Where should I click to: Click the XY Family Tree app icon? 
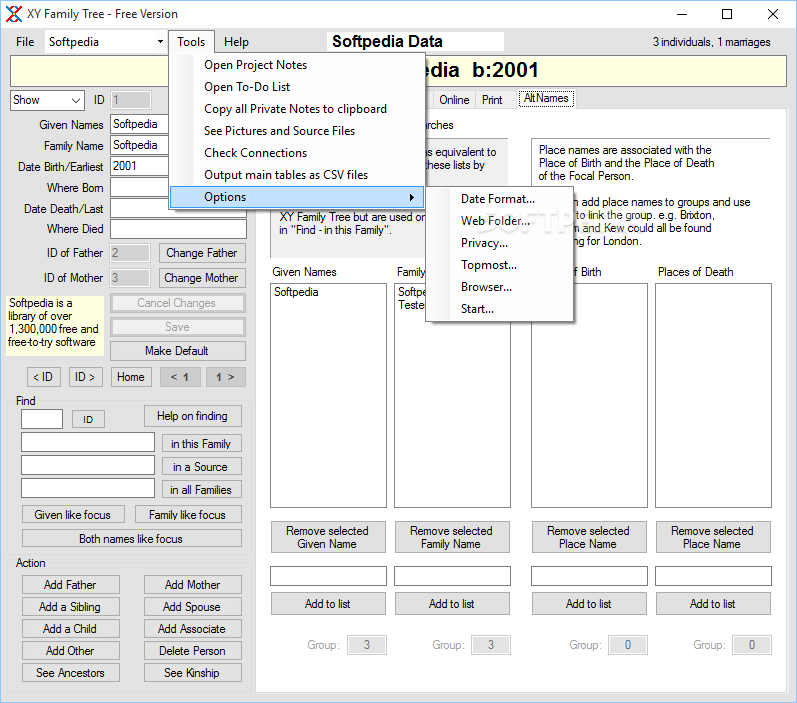pyautogui.click(x=14, y=14)
